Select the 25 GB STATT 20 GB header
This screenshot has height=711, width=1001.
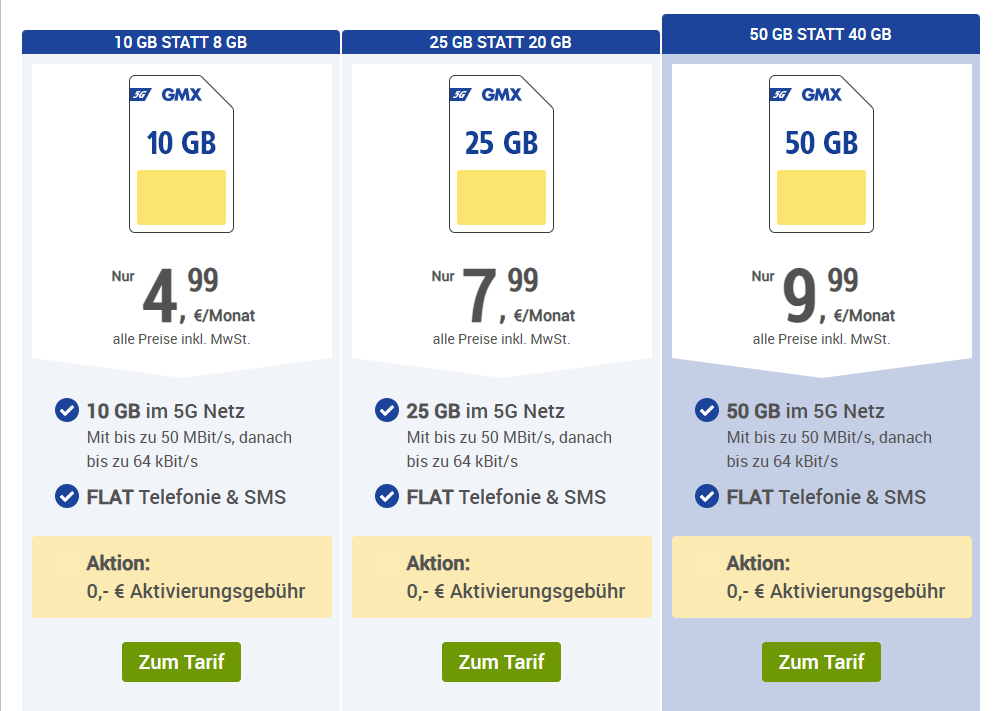501,42
